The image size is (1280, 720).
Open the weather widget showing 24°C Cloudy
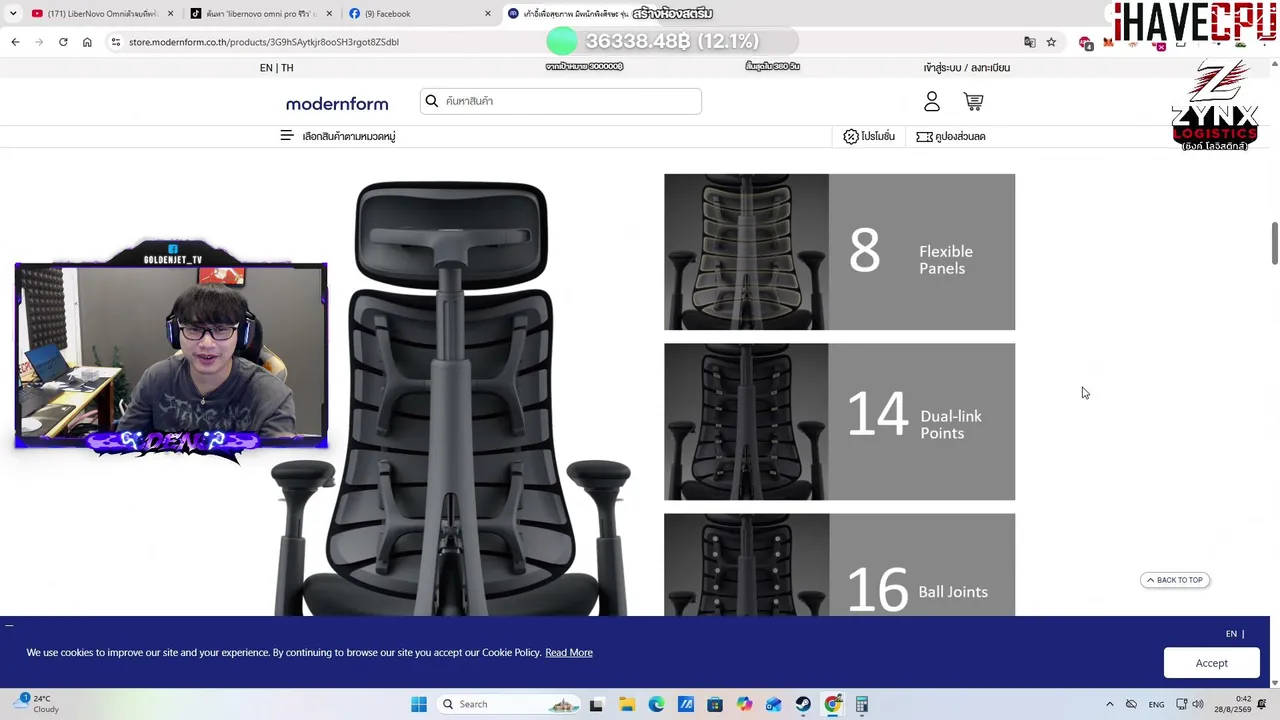tap(35, 704)
